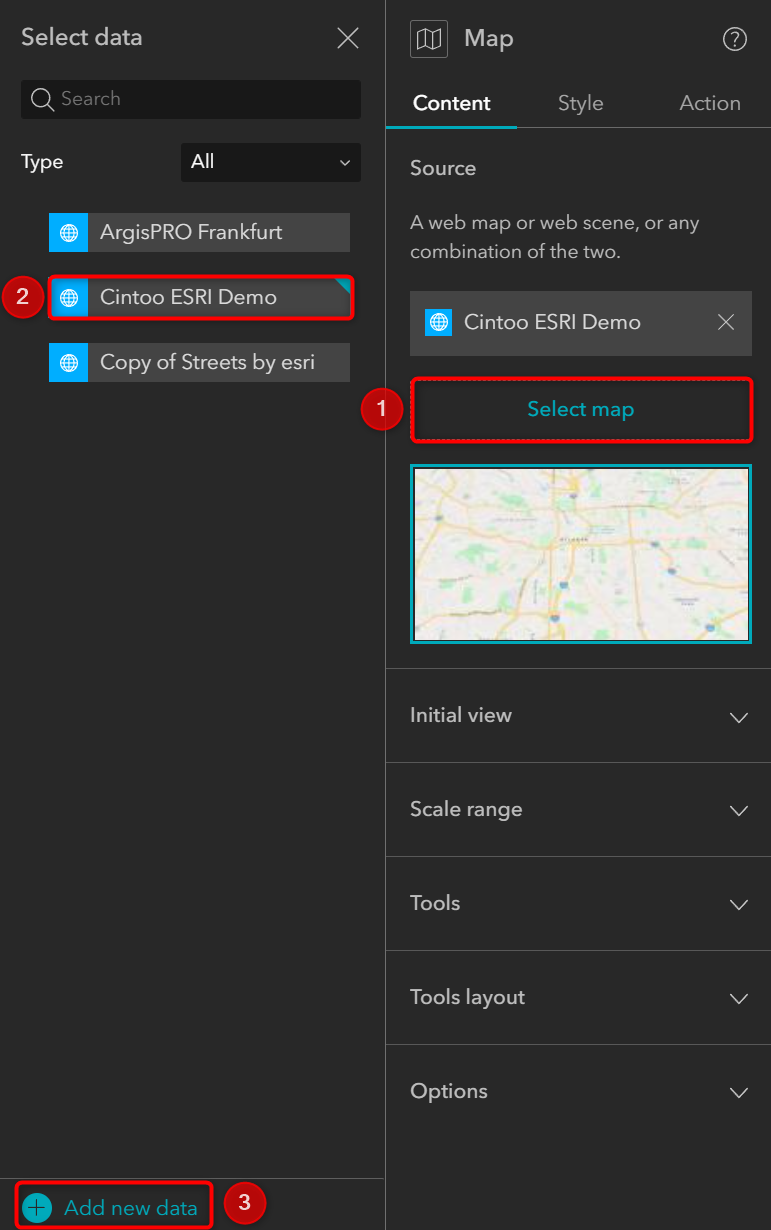This screenshot has width=771, height=1230.
Task: Click the Select map button
Action: coord(581,409)
